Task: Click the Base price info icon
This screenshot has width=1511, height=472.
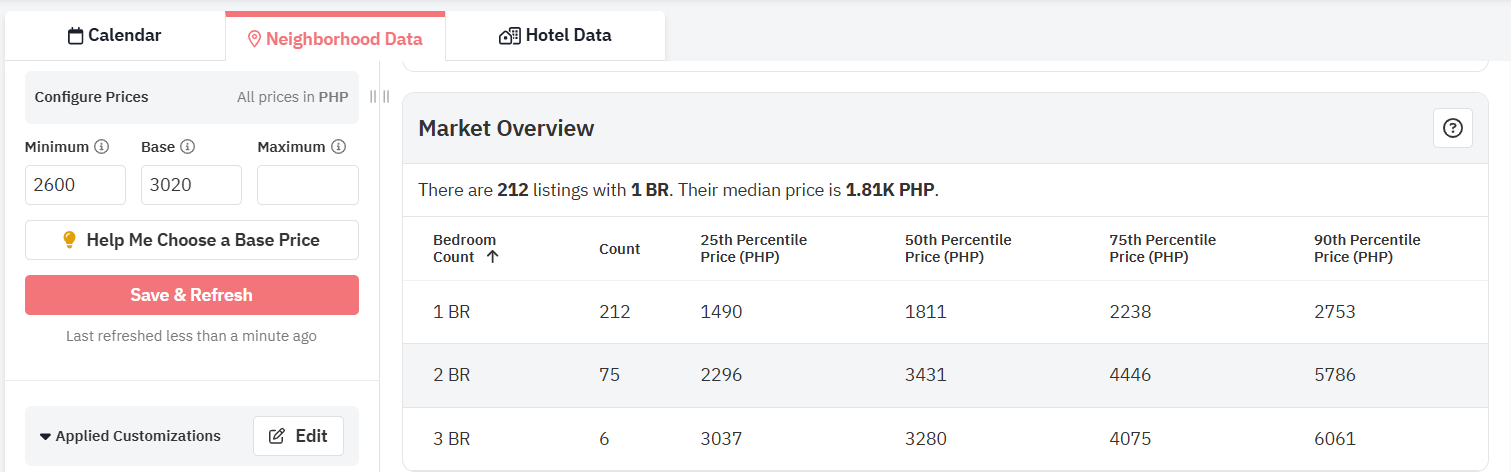Action: (x=188, y=147)
